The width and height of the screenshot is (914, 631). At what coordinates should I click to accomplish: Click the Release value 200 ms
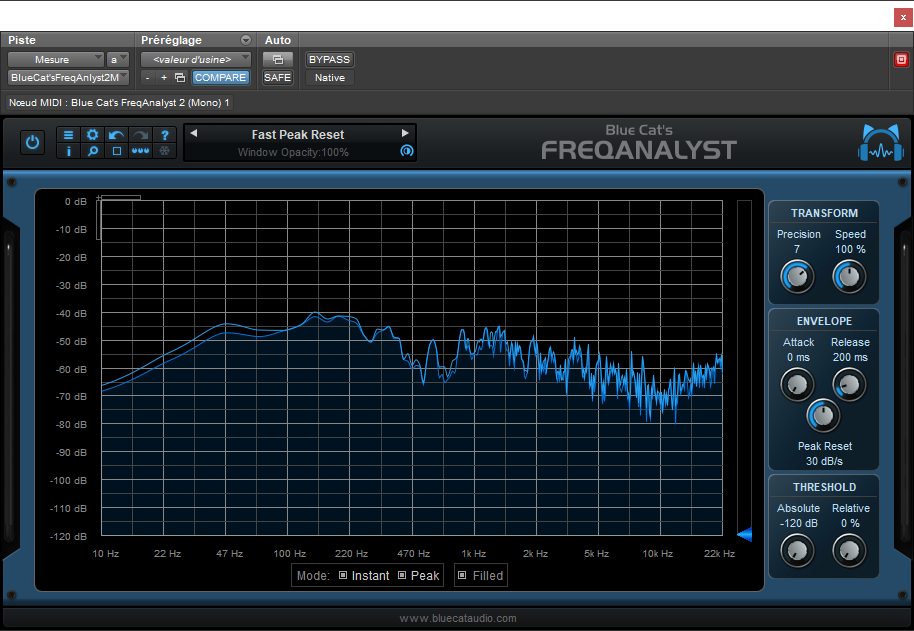(x=850, y=357)
